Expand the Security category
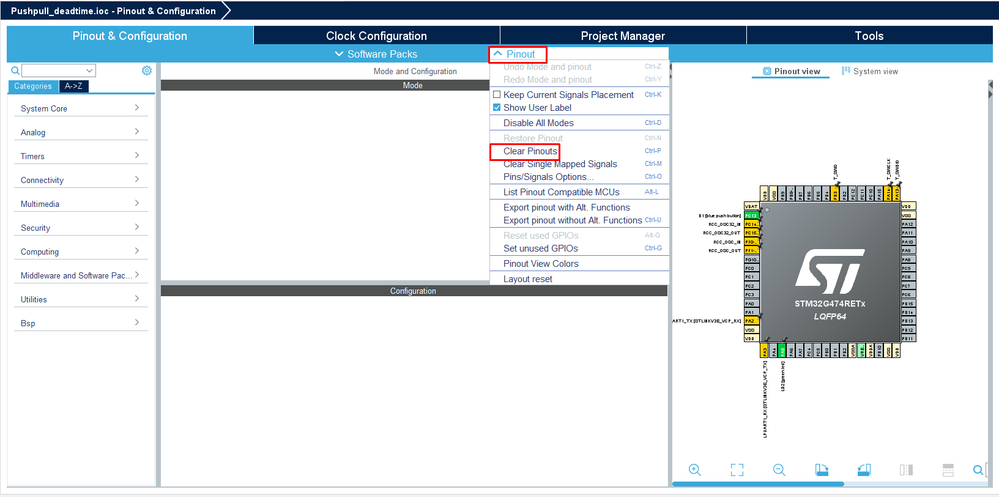 pyautogui.click(x=80, y=227)
